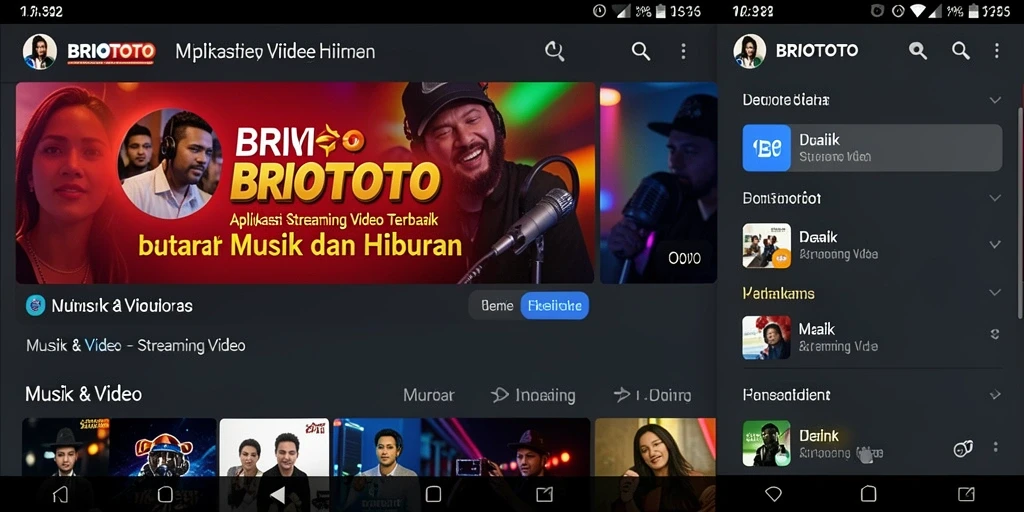Open the l.Doirro tab
The height and width of the screenshot is (512, 1024).
tap(652, 395)
